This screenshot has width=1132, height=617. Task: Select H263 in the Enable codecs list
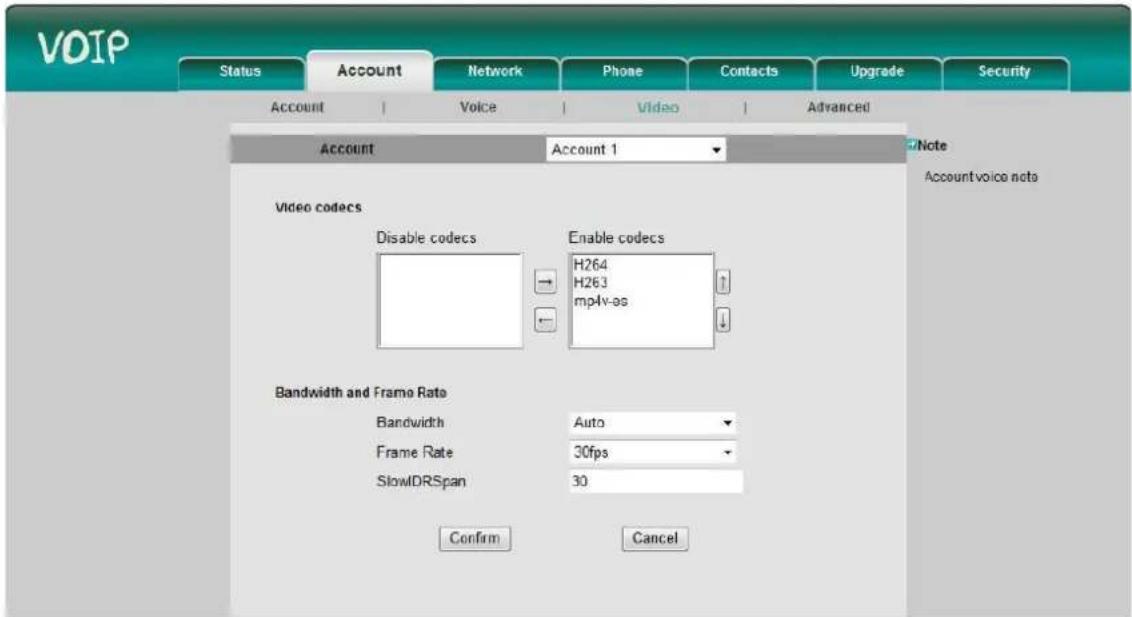(591, 283)
